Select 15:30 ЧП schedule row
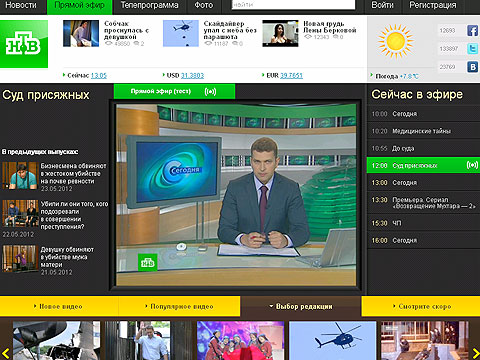 [423, 223]
